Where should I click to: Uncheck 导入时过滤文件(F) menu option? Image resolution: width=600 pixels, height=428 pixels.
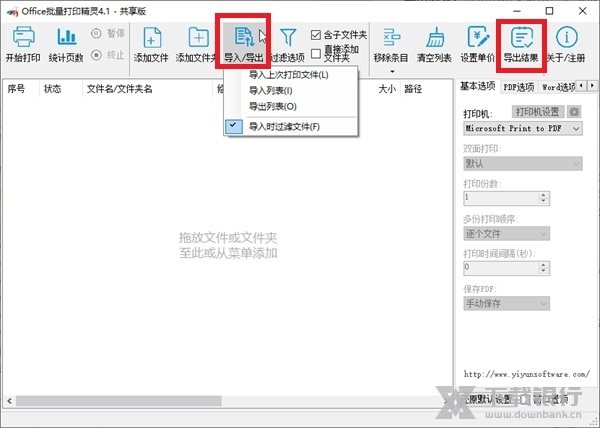point(291,126)
